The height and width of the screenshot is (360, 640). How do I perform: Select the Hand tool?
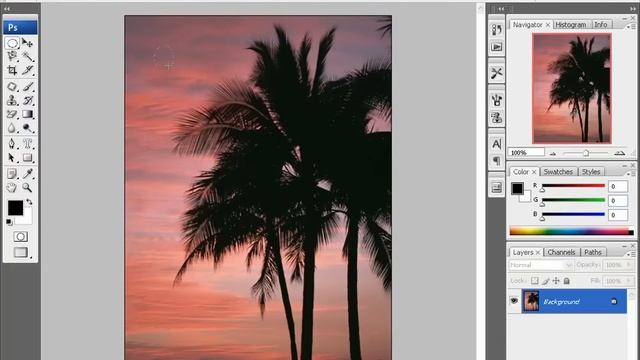tap(12, 188)
